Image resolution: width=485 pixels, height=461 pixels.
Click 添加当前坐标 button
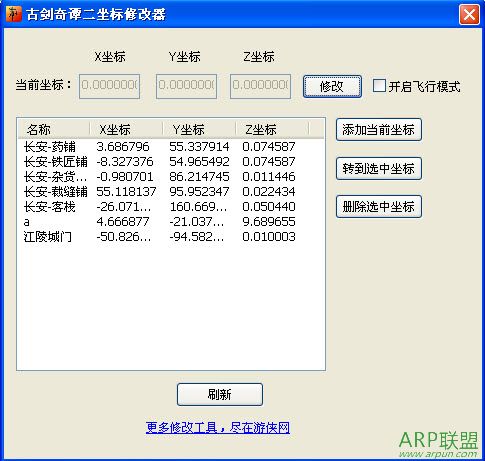pyautogui.click(x=379, y=129)
